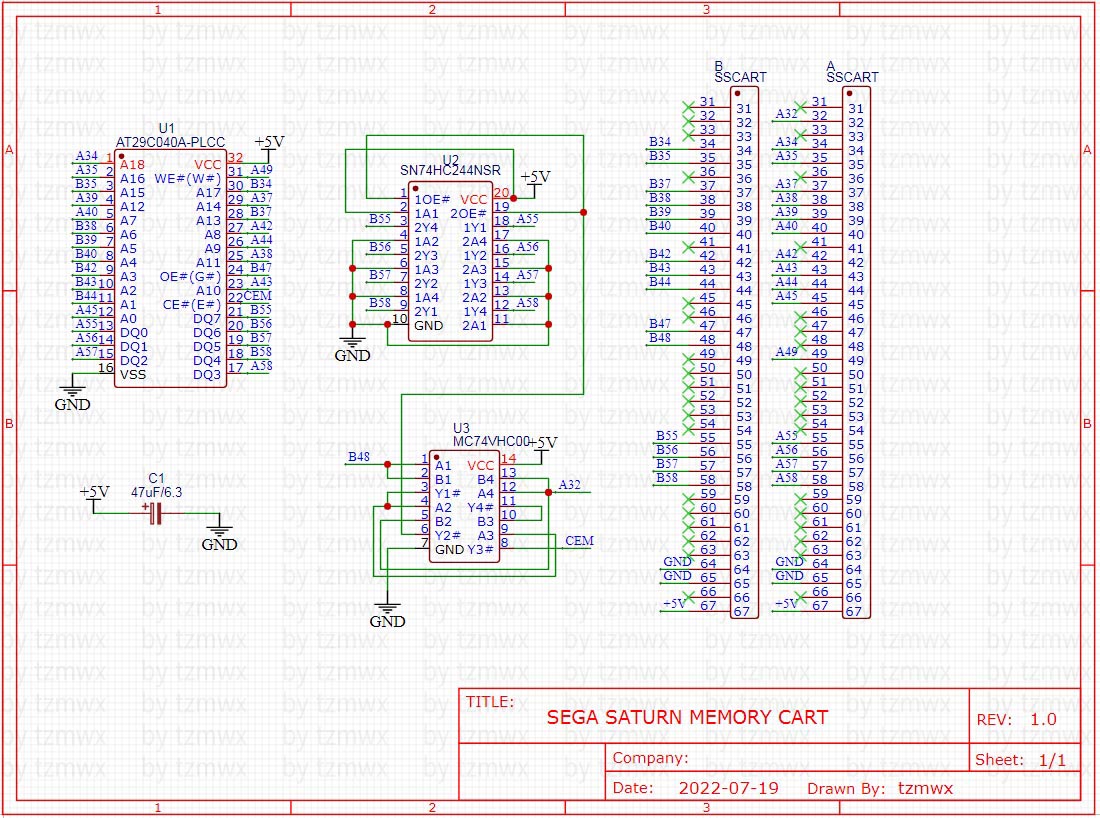Screen dimensions: 1100x818
Task: Click the B34 net label on connector B
Action: pyautogui.click(x=660, y=142)
